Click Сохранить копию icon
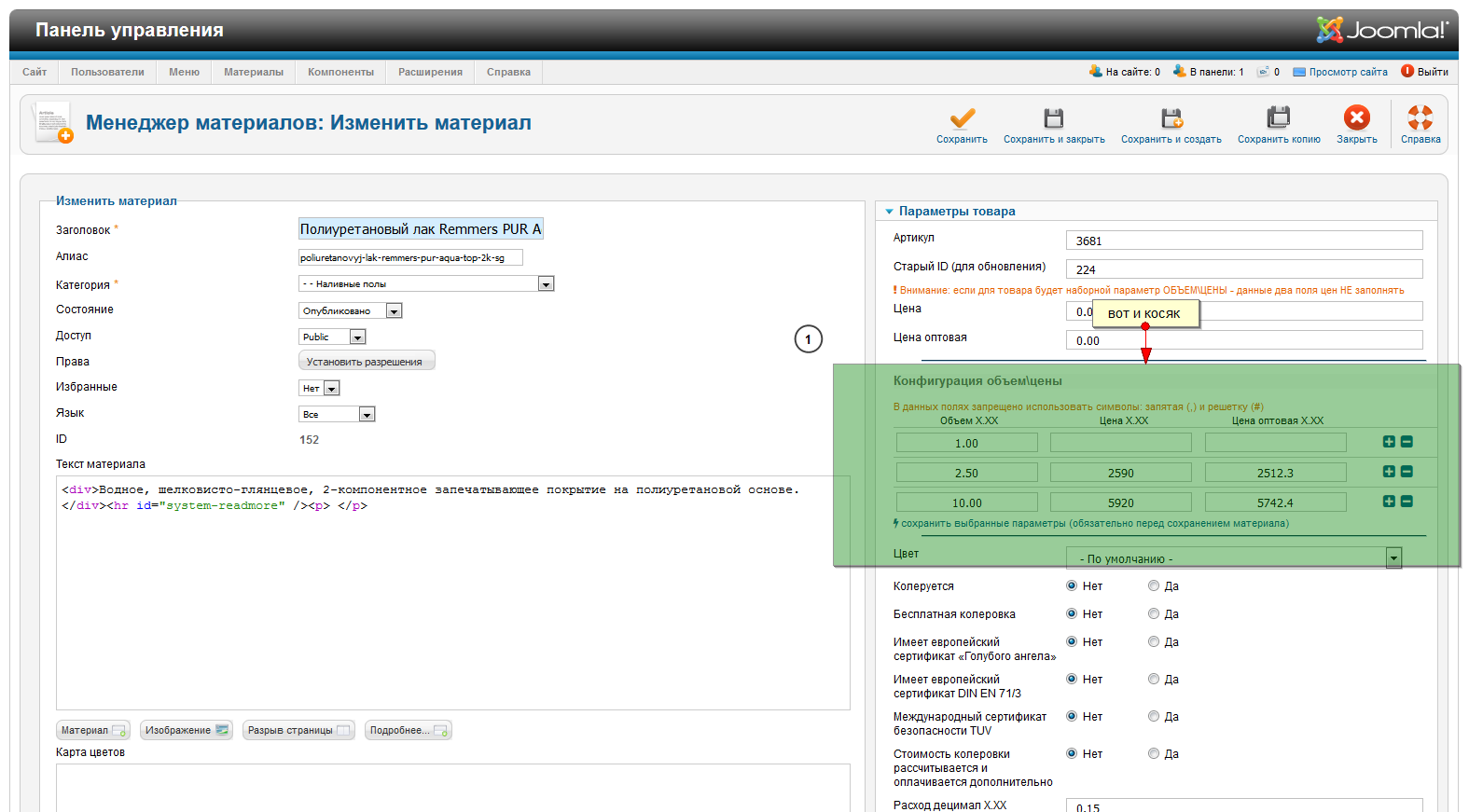The image size is (1469, 812). click(x=1278, y=118)
